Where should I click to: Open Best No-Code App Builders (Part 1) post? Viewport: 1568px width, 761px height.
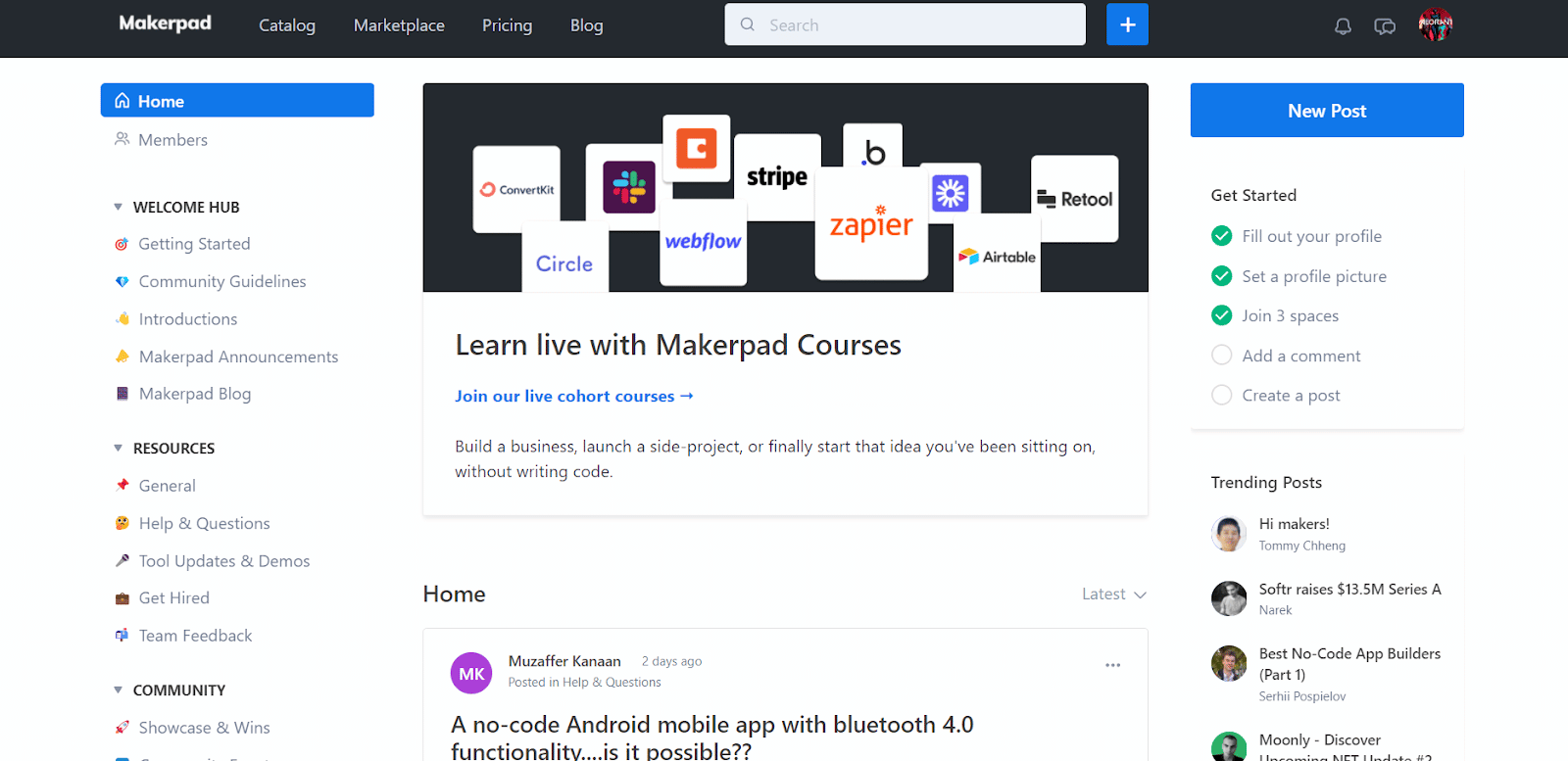pyautogui.click(x=1350, y=664)
